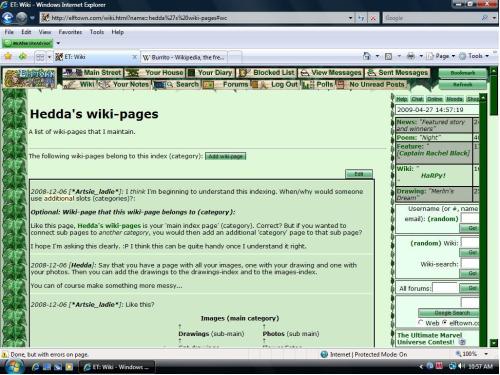
Task: Click the red Stop loading icon
Action: (373, 18)
